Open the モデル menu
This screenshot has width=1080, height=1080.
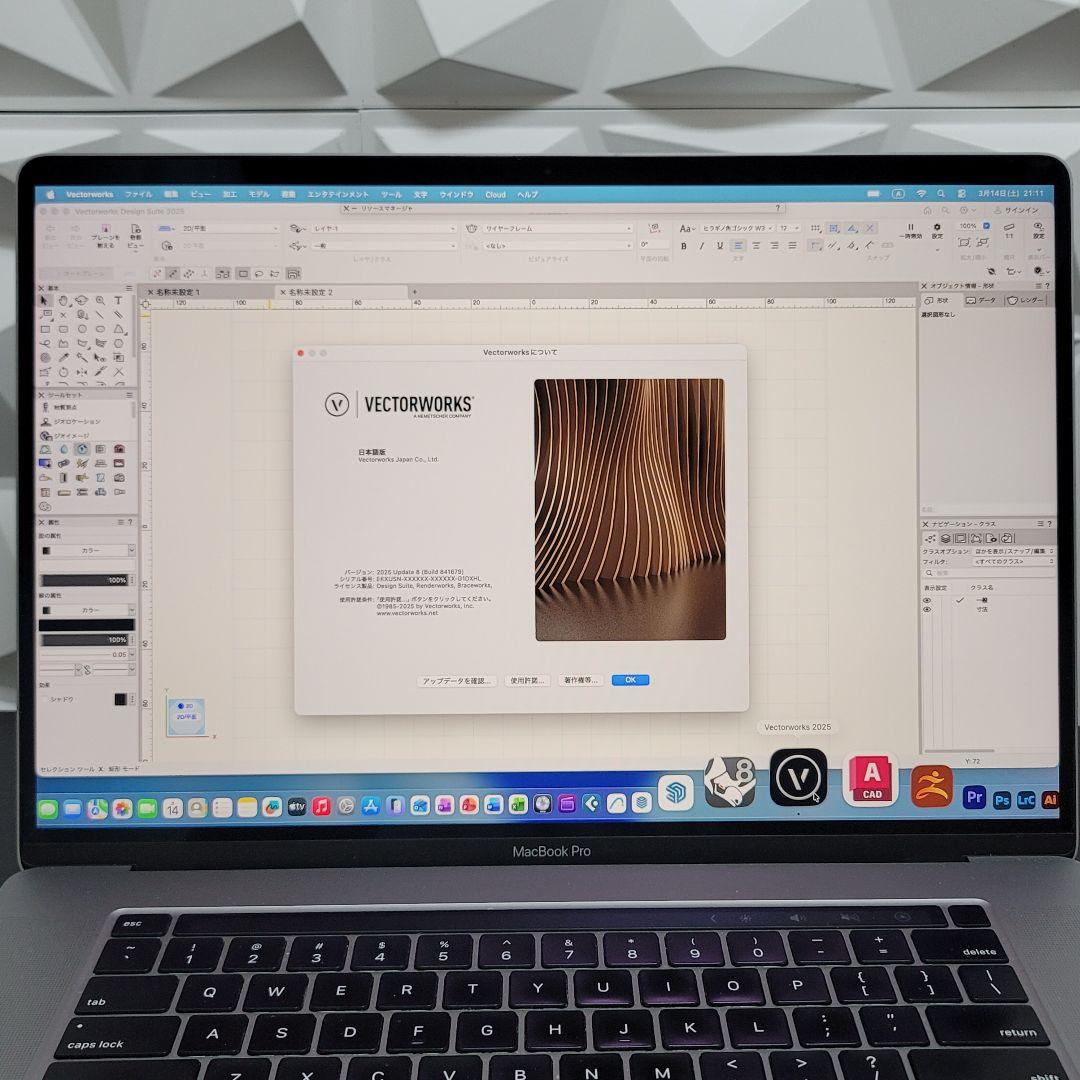(x=259, y=194)
